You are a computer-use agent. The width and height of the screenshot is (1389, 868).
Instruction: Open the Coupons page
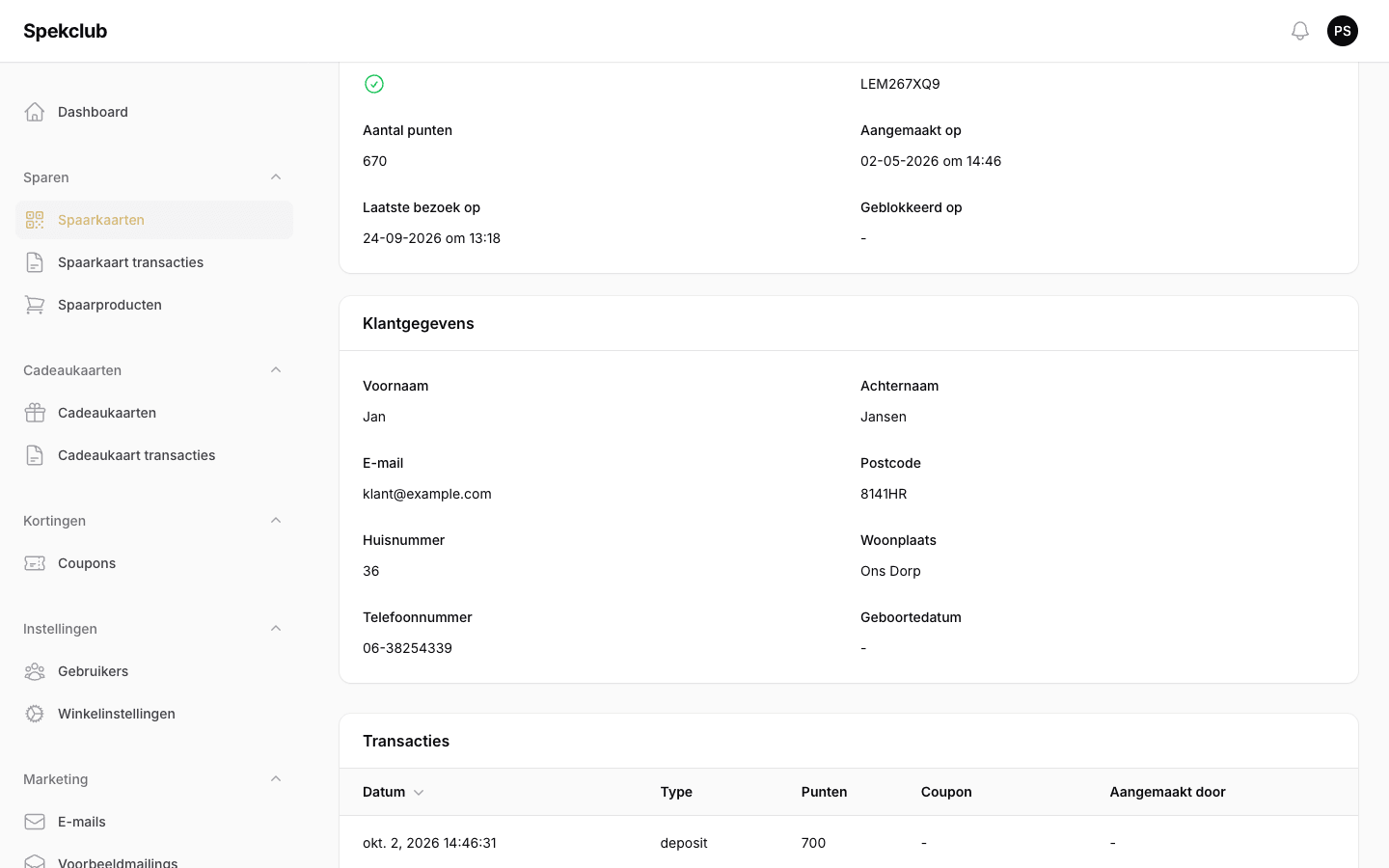[x=154, y=563]
